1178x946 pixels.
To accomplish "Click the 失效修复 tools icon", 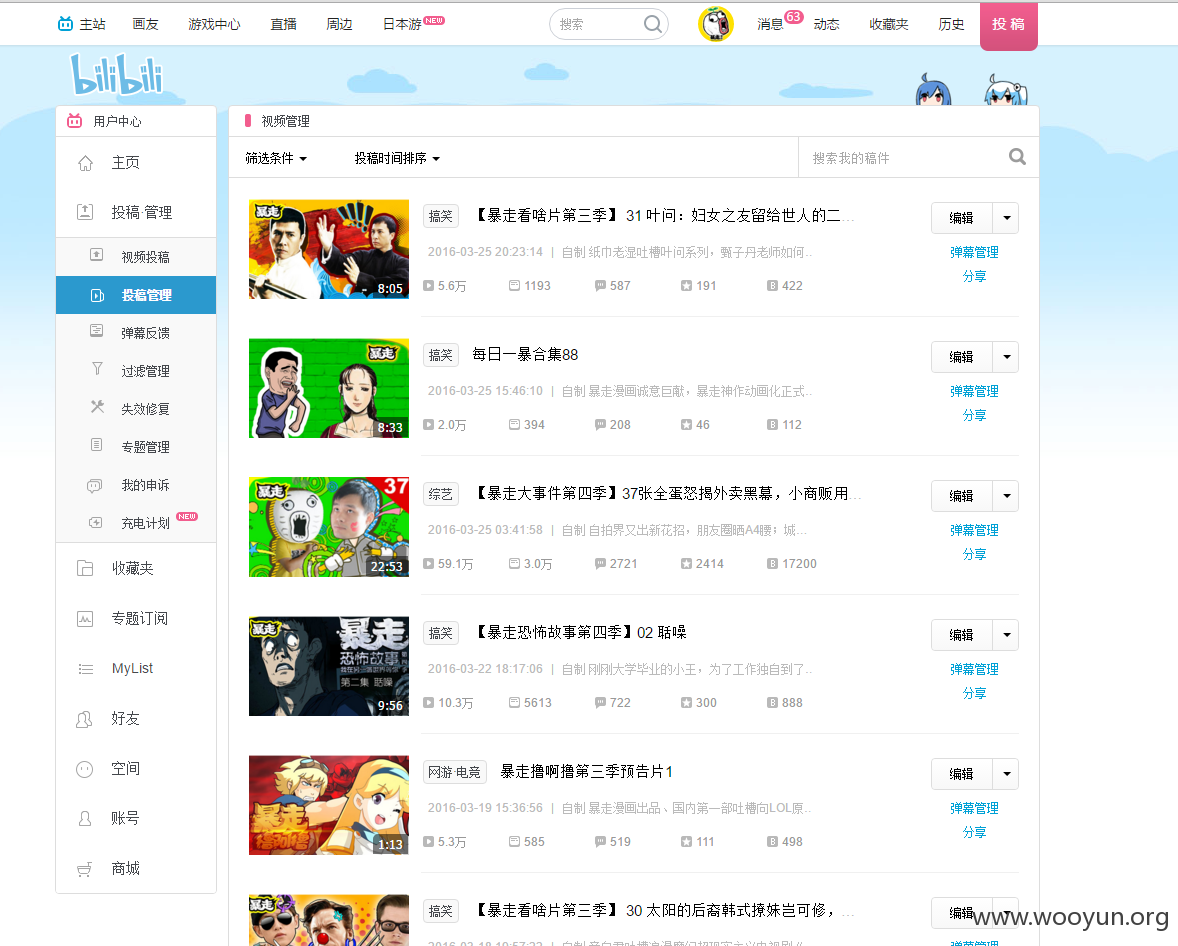I will [x=97, y=407].
